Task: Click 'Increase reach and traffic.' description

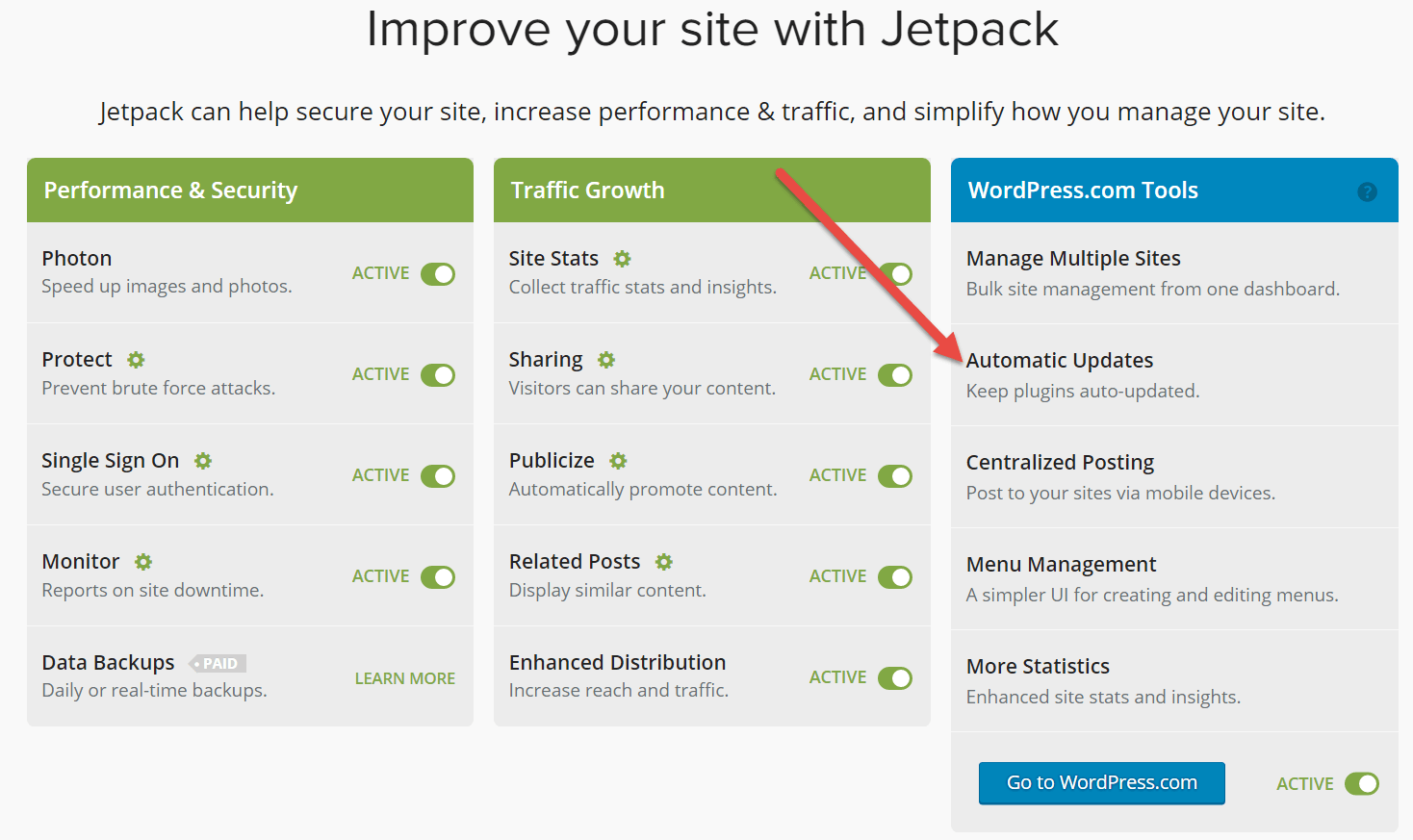Action: click(x=619, y=691)
